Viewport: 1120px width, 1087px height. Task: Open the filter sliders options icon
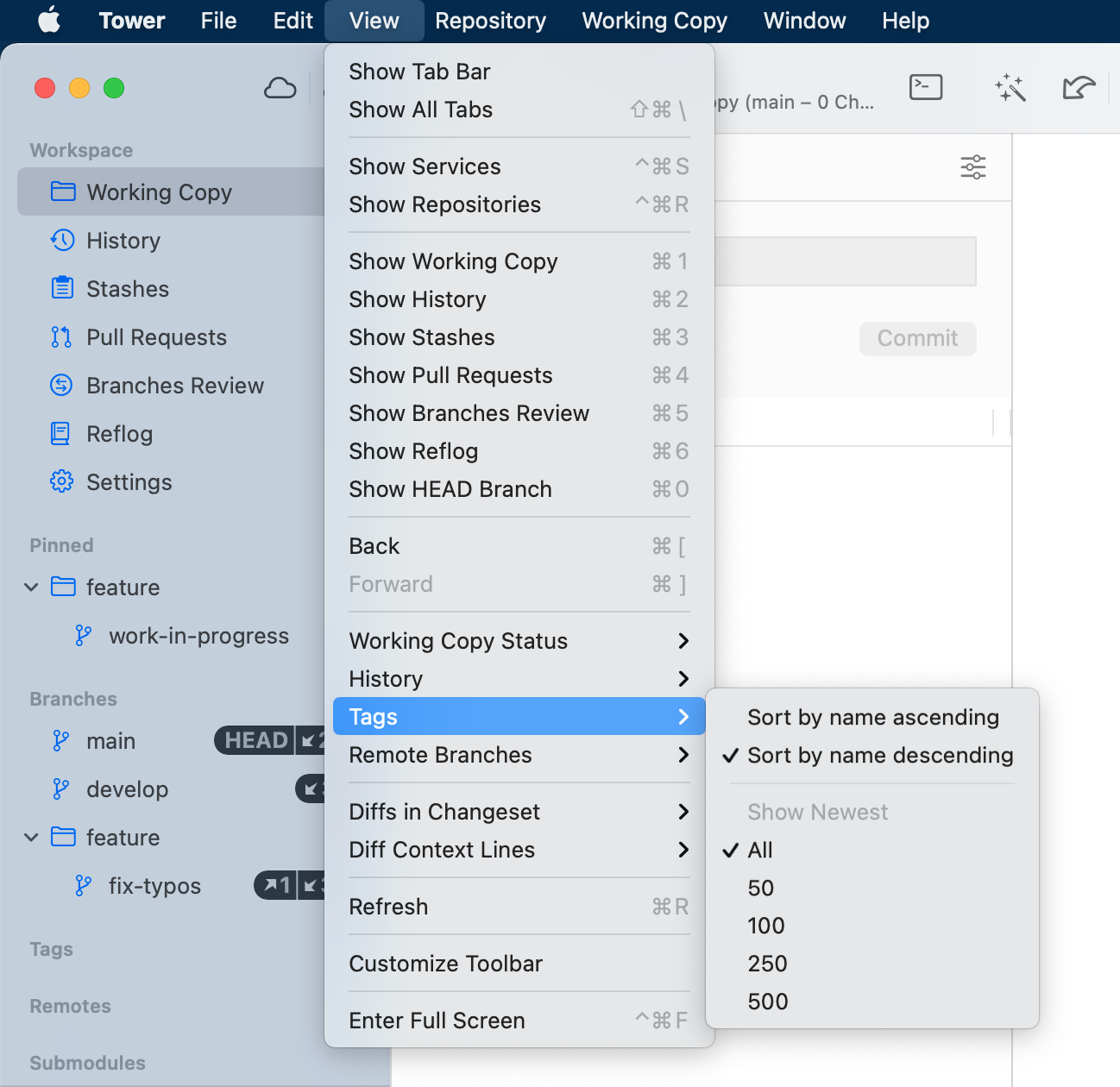pos(972,167)
